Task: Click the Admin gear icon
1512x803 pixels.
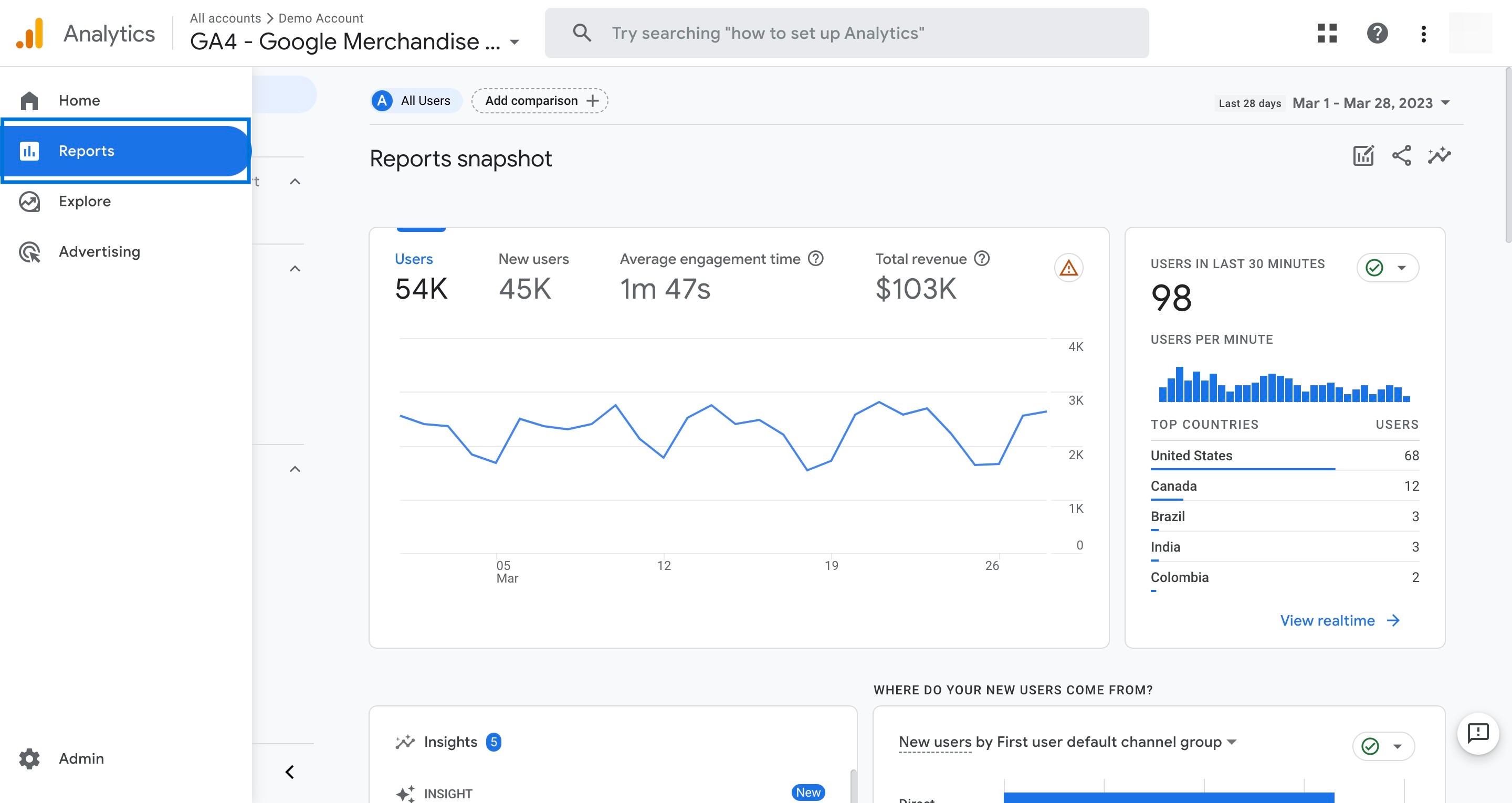Action: [29, 758]
